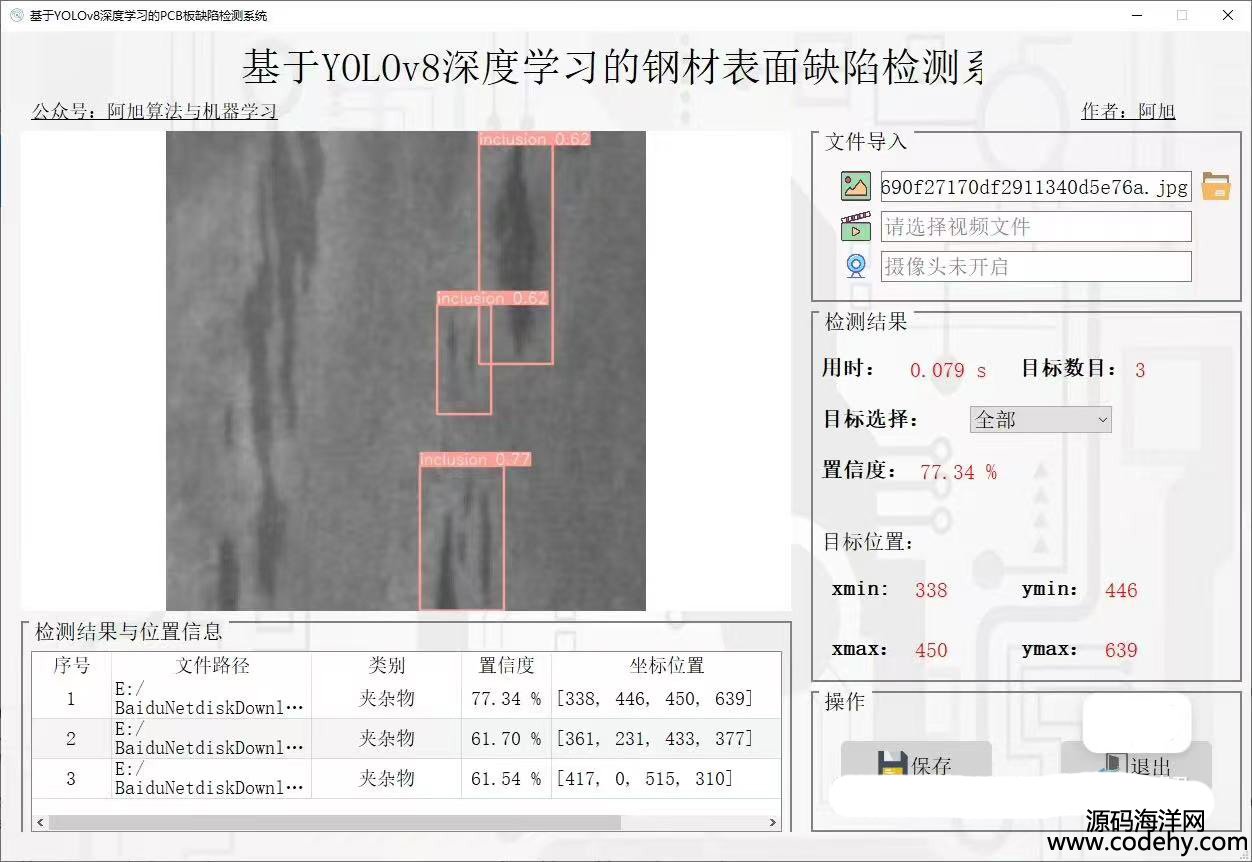Select row 2 file path cell
1252x862 pixels.
pos(212,738)
